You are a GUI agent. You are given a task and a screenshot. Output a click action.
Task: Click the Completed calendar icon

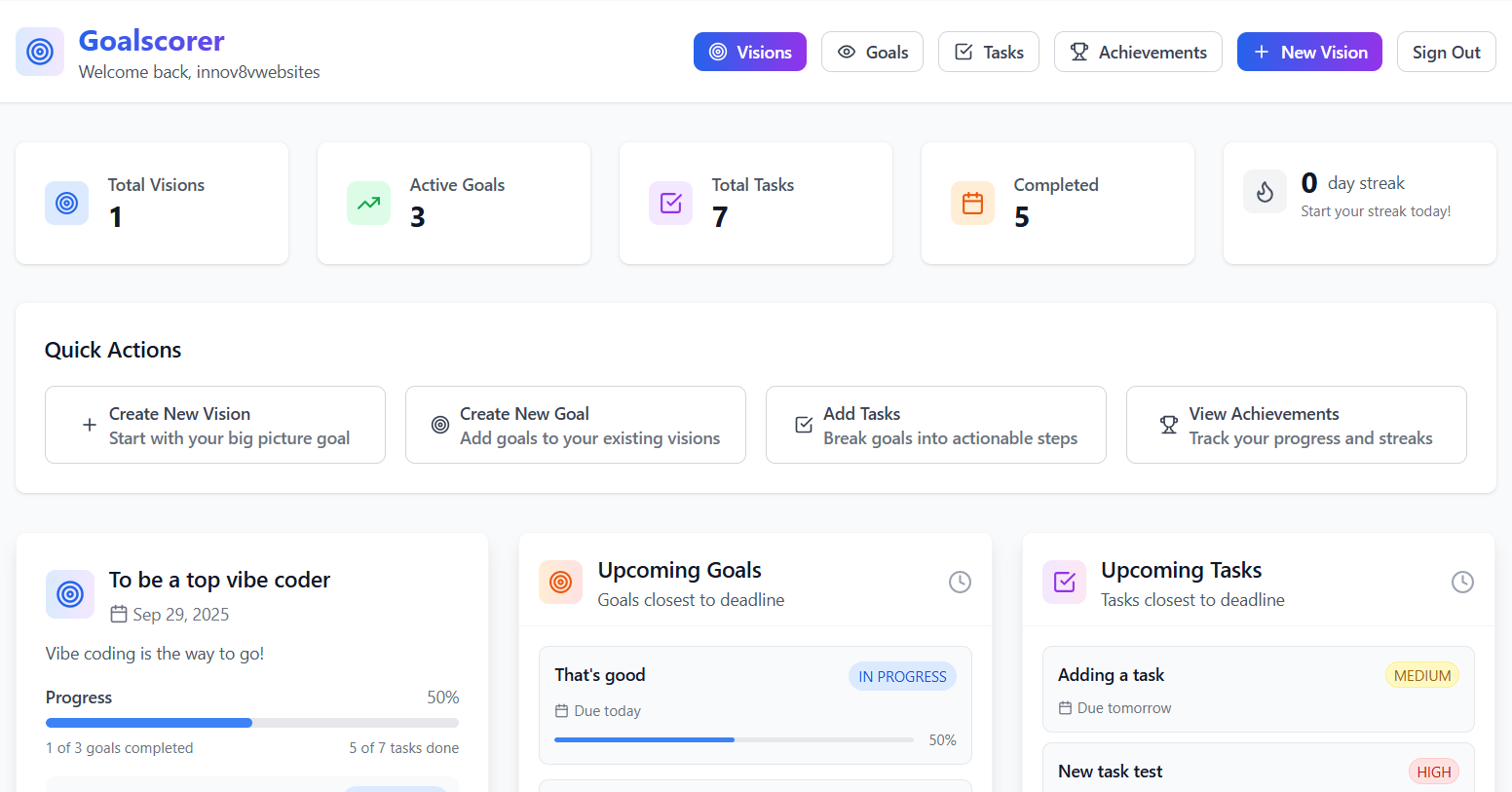pyautogui.click(x=972, y=203)
